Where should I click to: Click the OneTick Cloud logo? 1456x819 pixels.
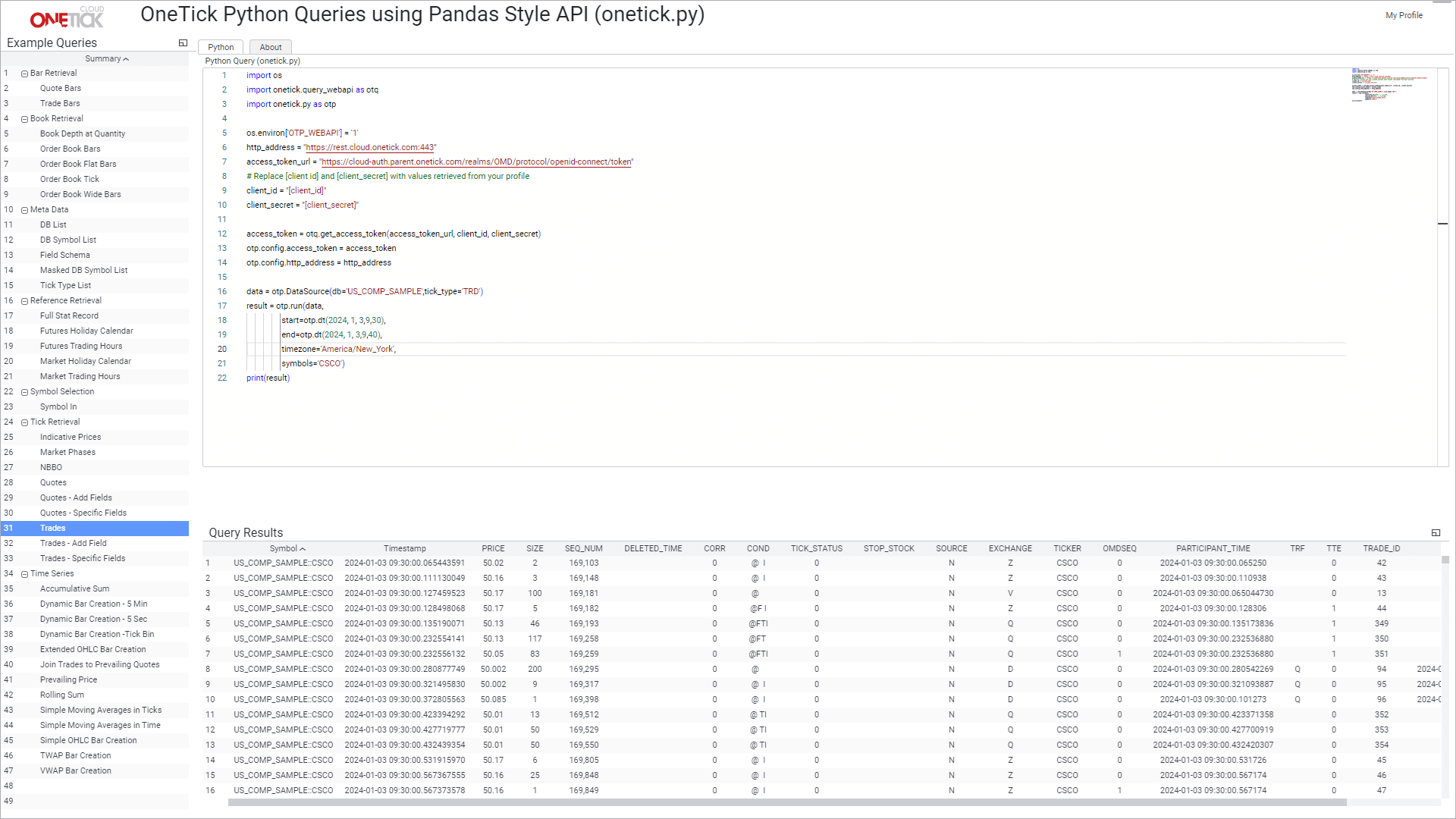67,17
